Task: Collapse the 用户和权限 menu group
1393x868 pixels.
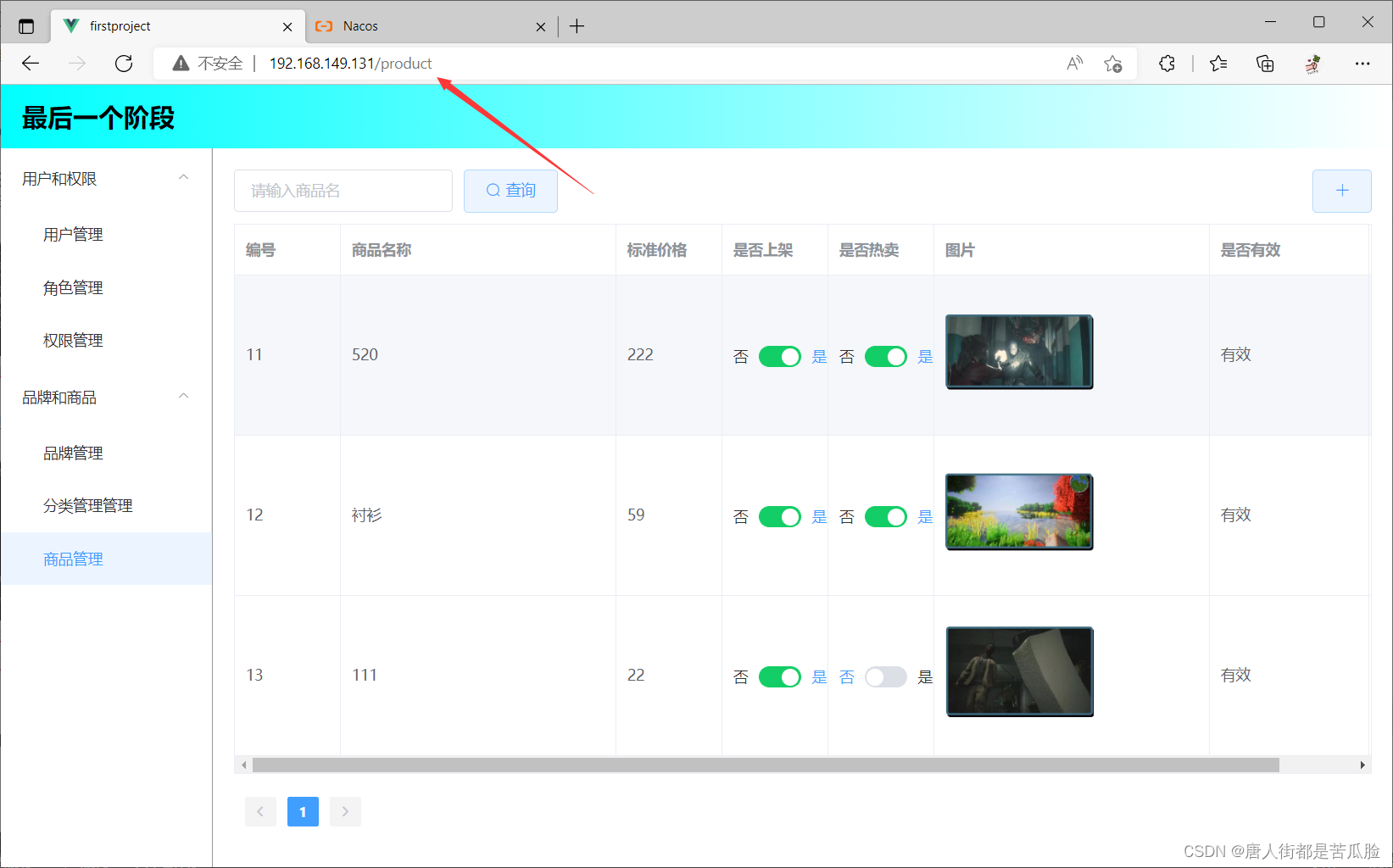Action: pos(106,179)
